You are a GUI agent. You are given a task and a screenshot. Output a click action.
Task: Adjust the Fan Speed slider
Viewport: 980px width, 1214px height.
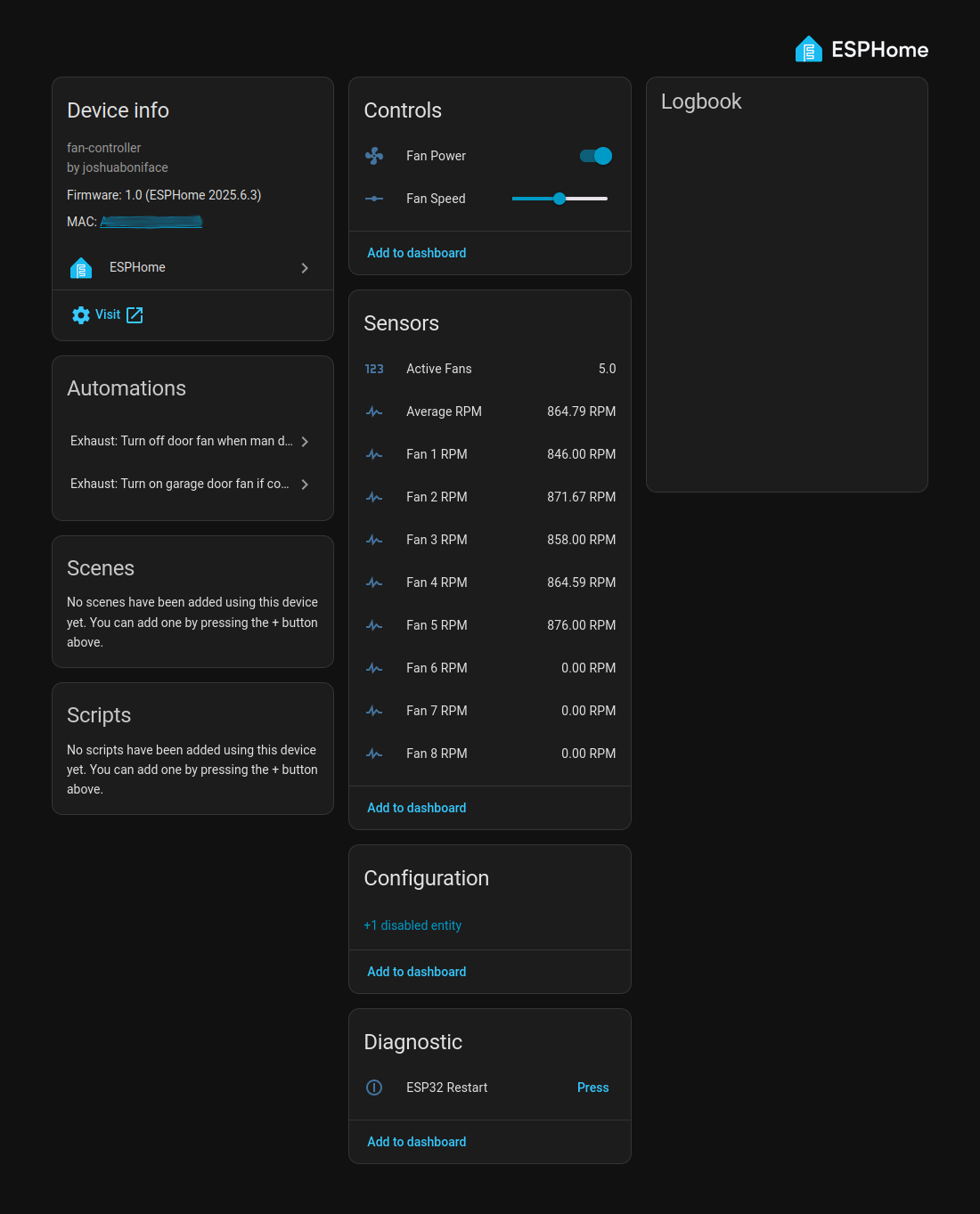click(x=559, y=199)
